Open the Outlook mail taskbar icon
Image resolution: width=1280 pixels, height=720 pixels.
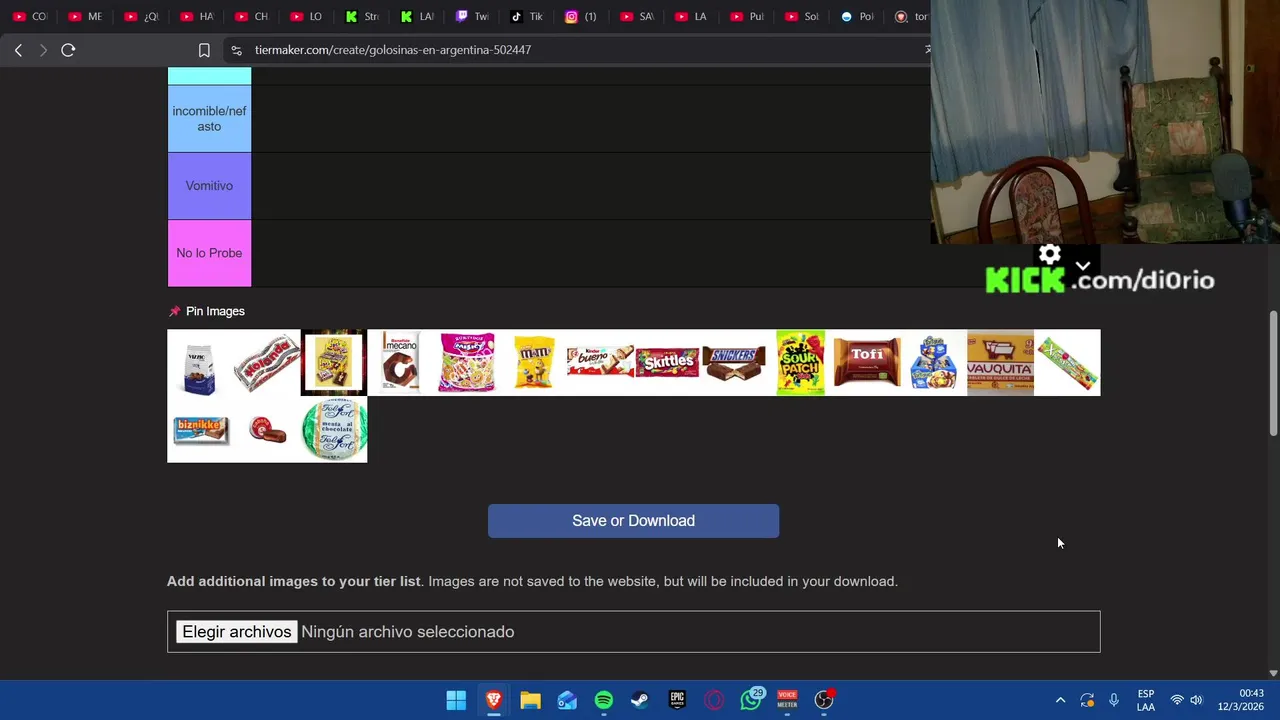tap(567, 700)
